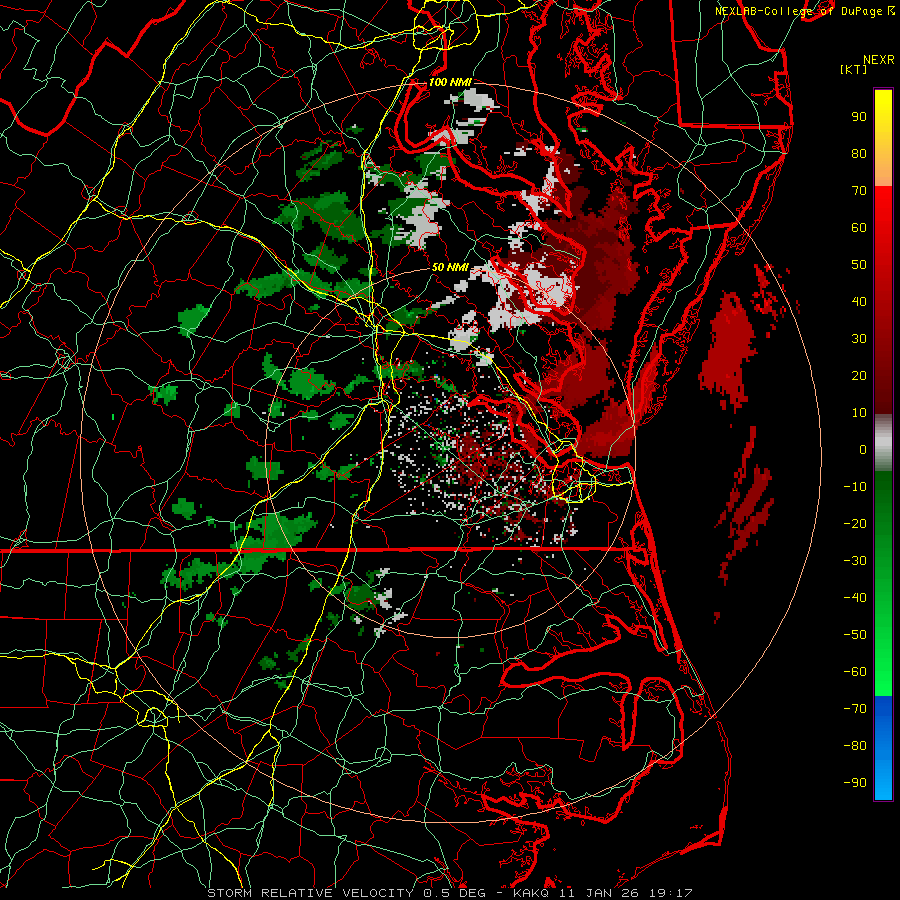Image resolution: width=900 pixels, height=900 pixels.
Task: Select the 70 value on velocity scale
Action: (859, 191)
